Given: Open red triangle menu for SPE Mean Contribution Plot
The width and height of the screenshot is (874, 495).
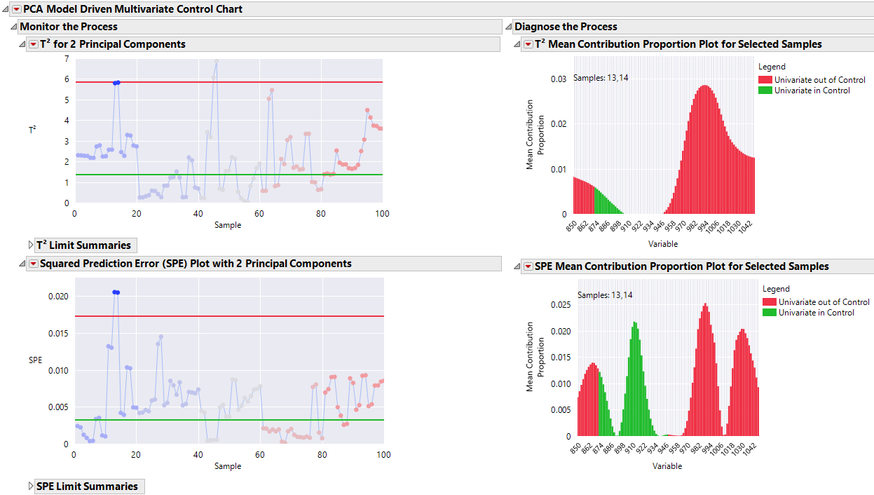Looking at the screenshot, I should pos(528,266).
